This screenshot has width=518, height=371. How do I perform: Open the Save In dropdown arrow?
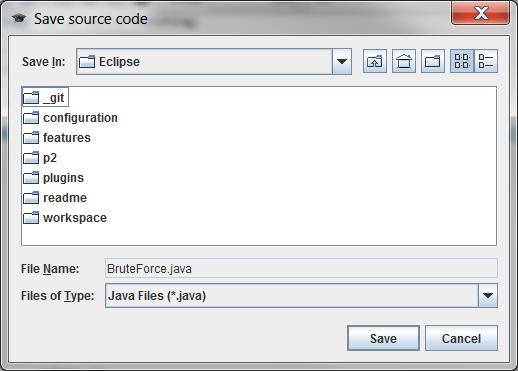[342, 62]
